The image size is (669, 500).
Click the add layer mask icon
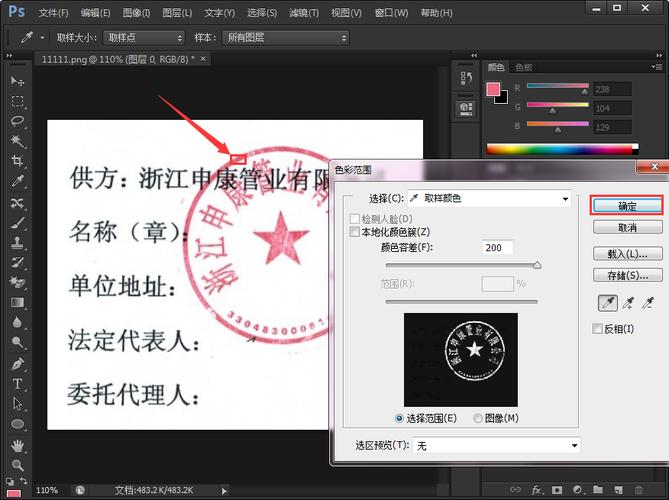[557, 490]
